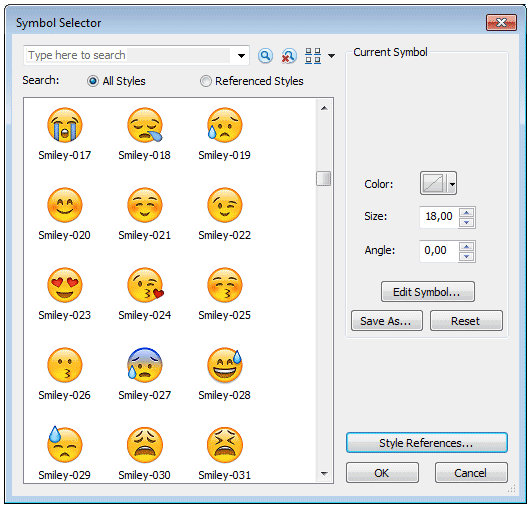
Task: Click the symbol list scroll up arrow
Action: [324, 108]
